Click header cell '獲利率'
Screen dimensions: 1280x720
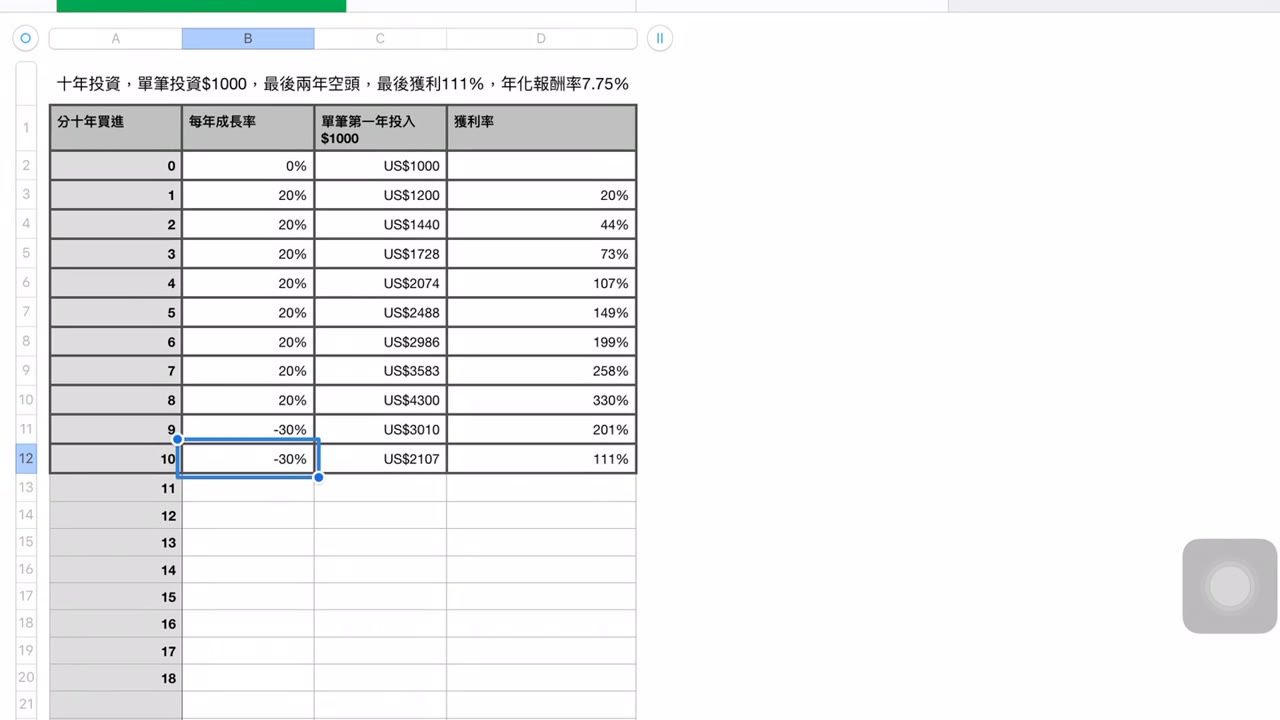pos(541,128)
